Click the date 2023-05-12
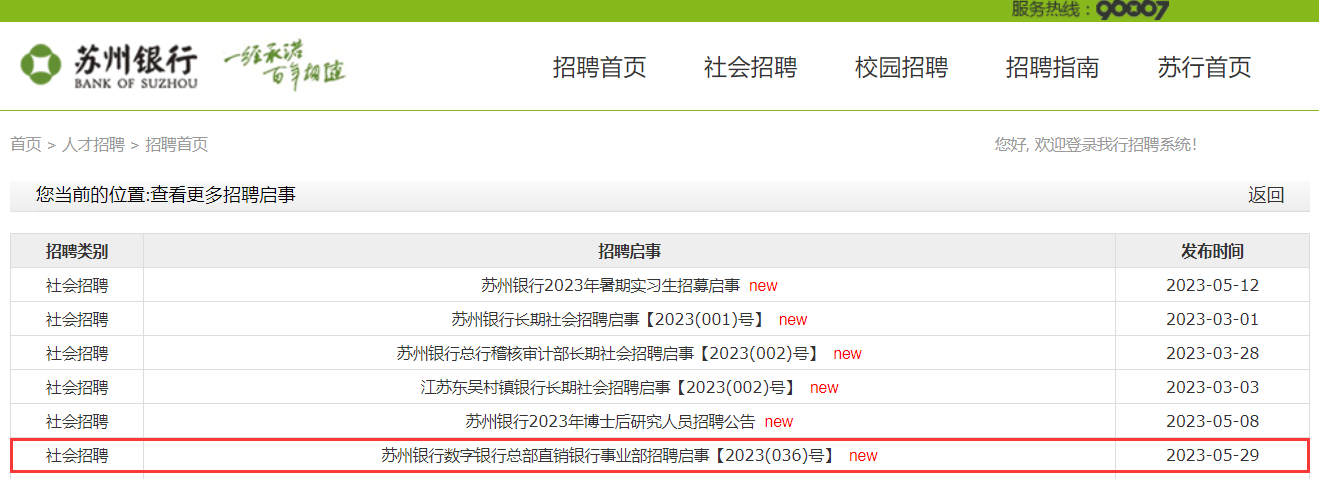 tap(1212, 285)
